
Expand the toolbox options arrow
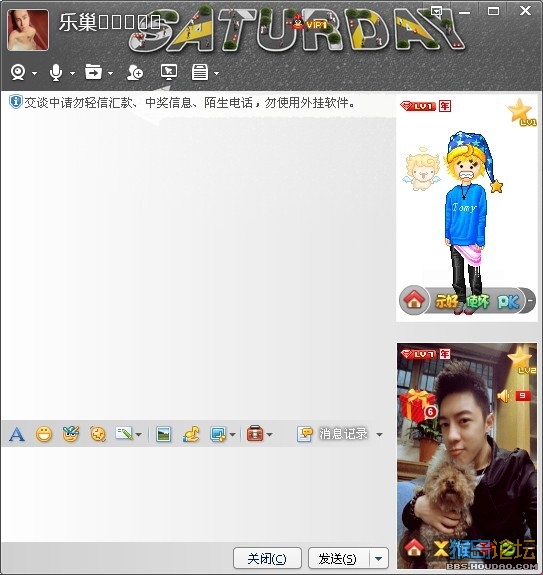point(270,435)
